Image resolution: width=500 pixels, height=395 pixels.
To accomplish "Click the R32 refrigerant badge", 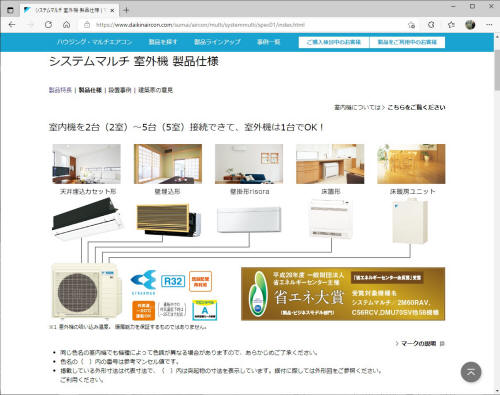I will coord(173,281).
